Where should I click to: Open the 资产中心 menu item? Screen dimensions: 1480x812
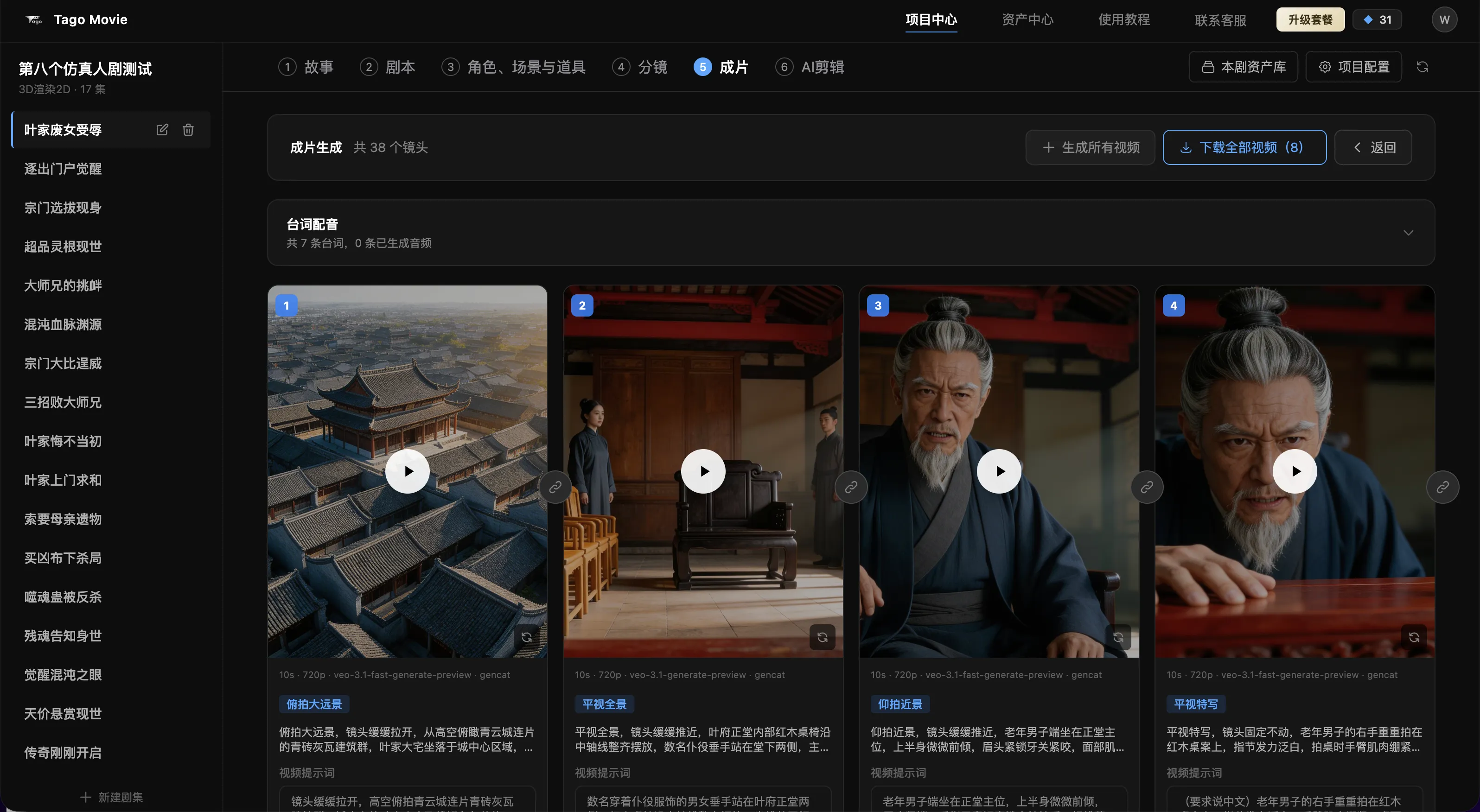tap(1027, 19)
